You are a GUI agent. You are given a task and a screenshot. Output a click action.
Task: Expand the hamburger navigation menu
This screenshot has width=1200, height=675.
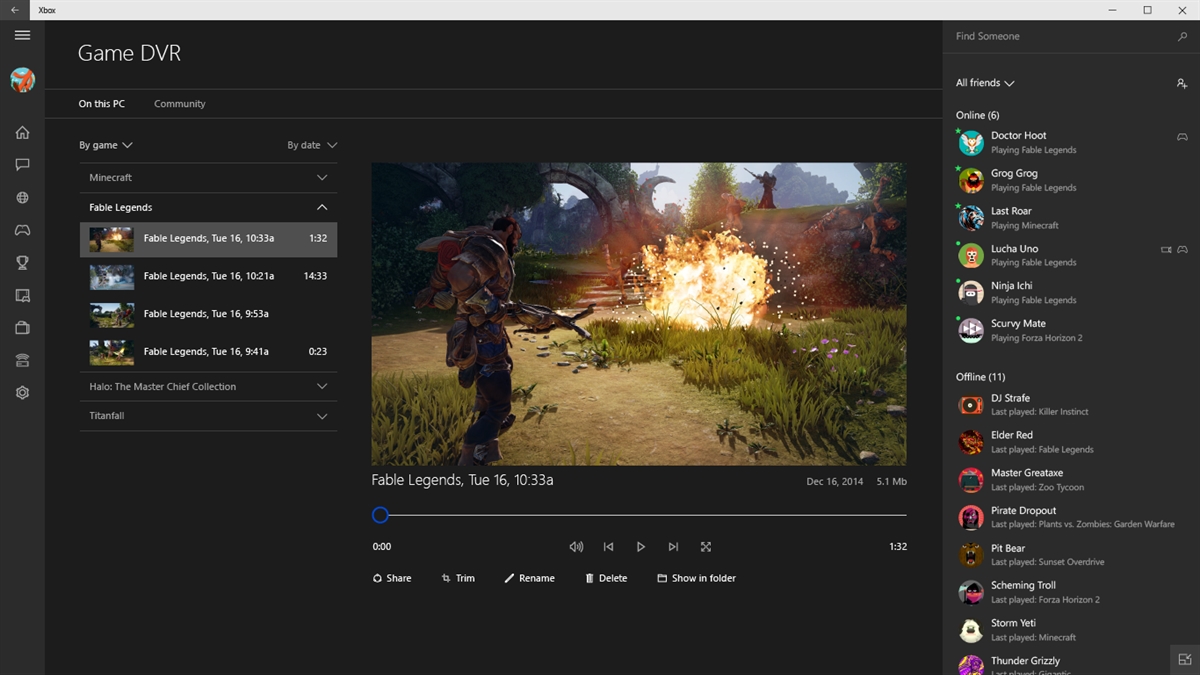coord(22,35)
